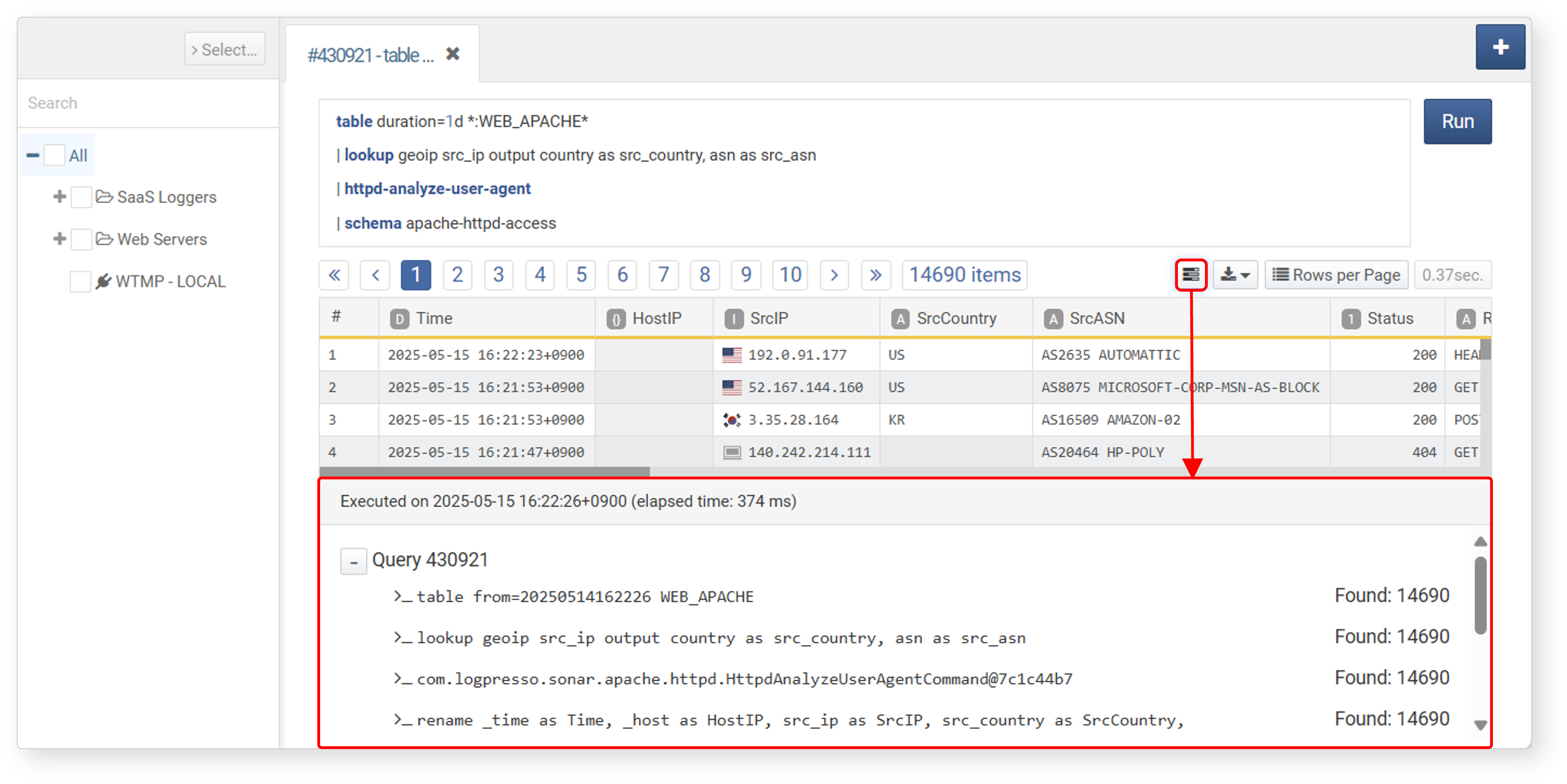Click the Status column header

click(x=1388, y=318)
